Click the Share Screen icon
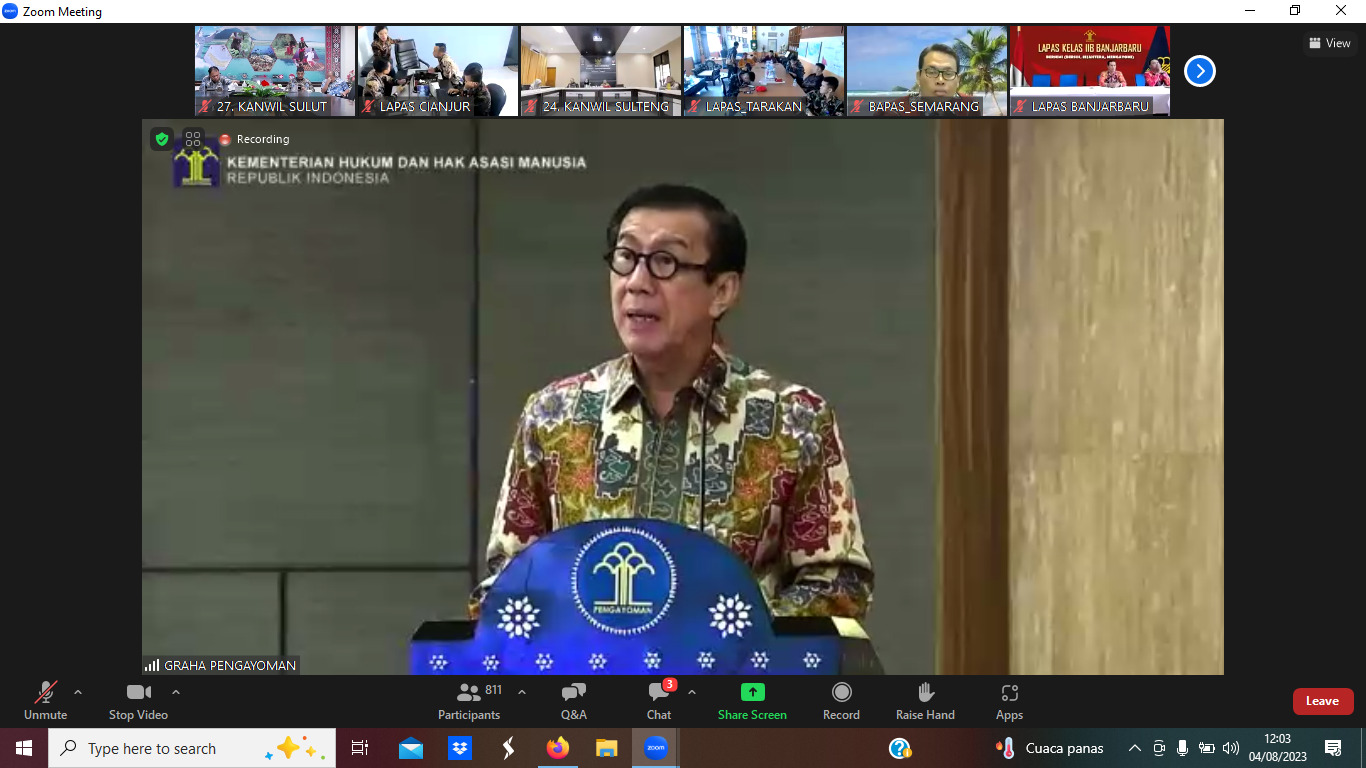1366x768 pixels. click(x=752, y=692)
